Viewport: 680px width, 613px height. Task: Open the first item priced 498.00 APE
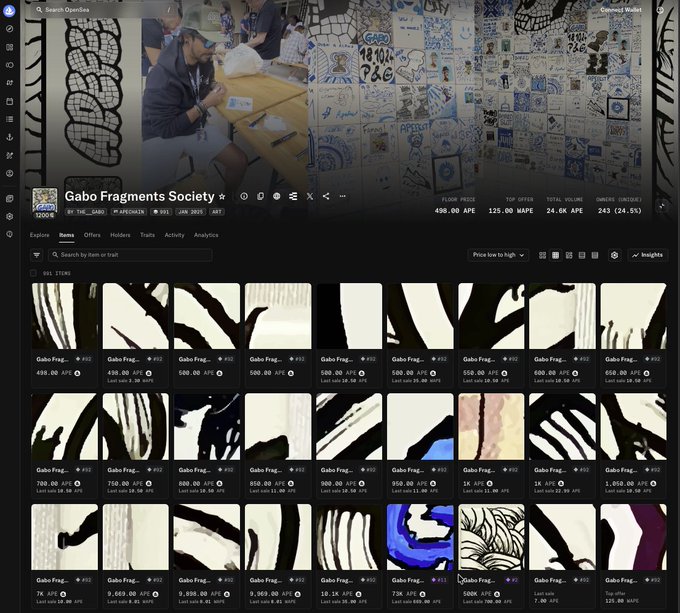click(65, 334)
